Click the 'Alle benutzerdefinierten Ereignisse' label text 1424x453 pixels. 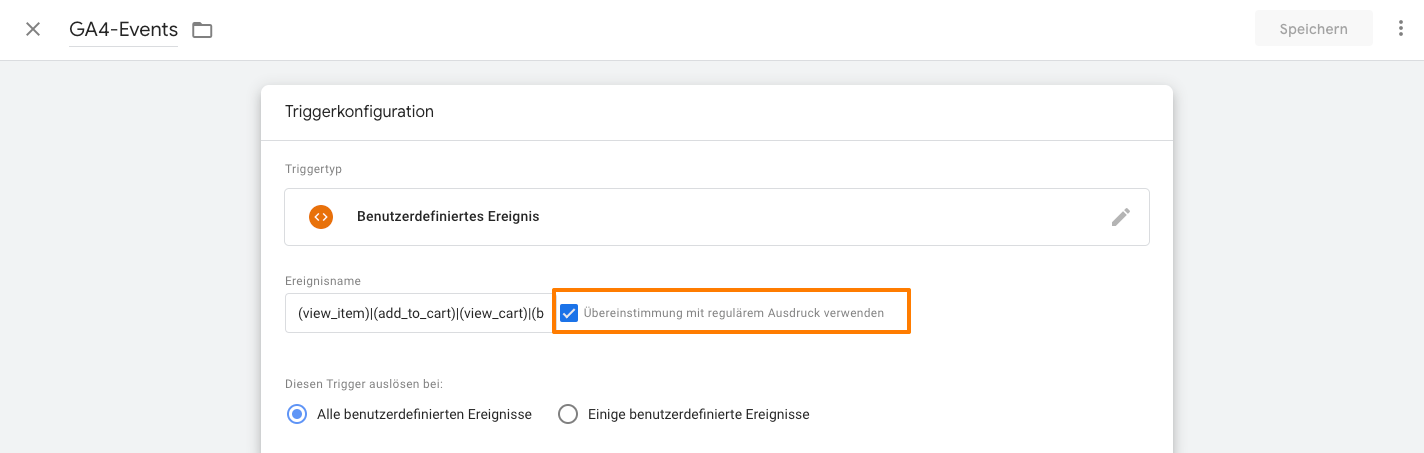424,414
